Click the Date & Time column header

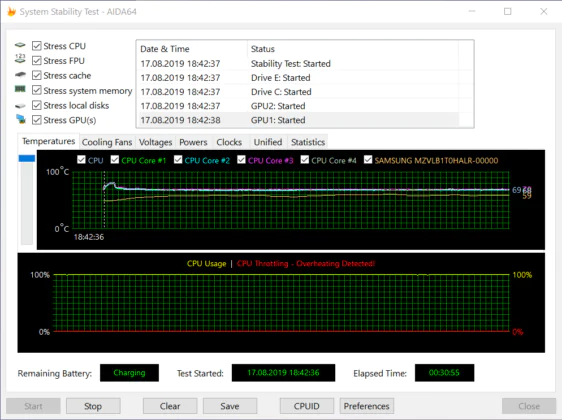pos(192,49)
